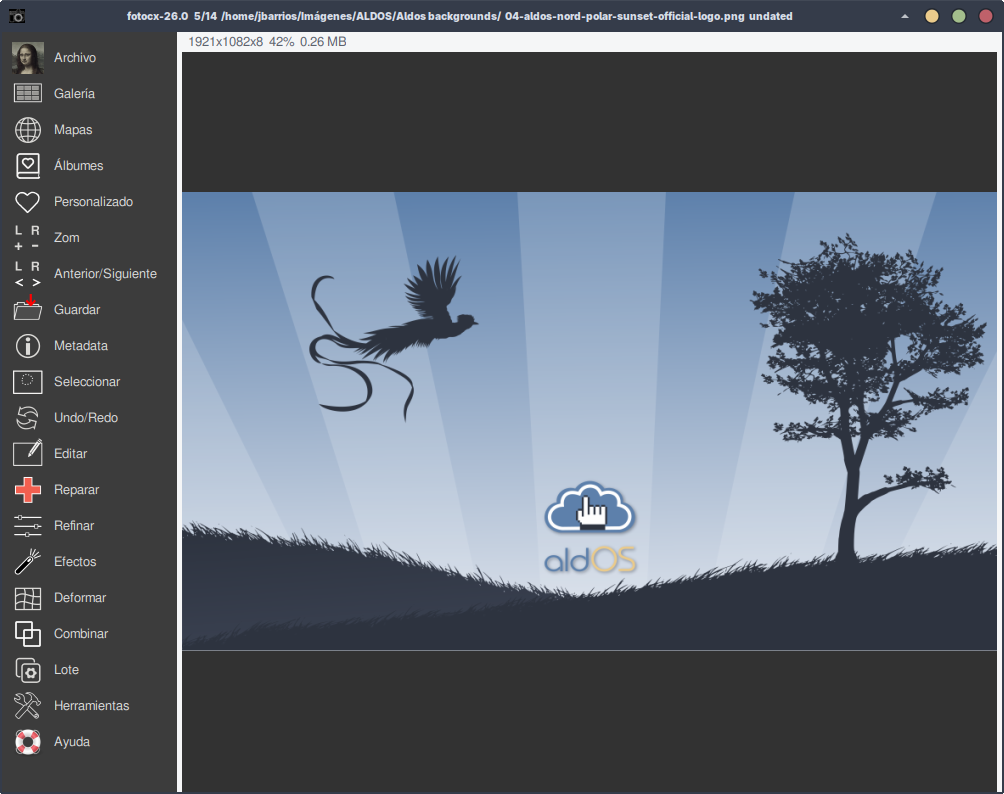
Task: Click the window shade triangle button
Action: (905, 16)
